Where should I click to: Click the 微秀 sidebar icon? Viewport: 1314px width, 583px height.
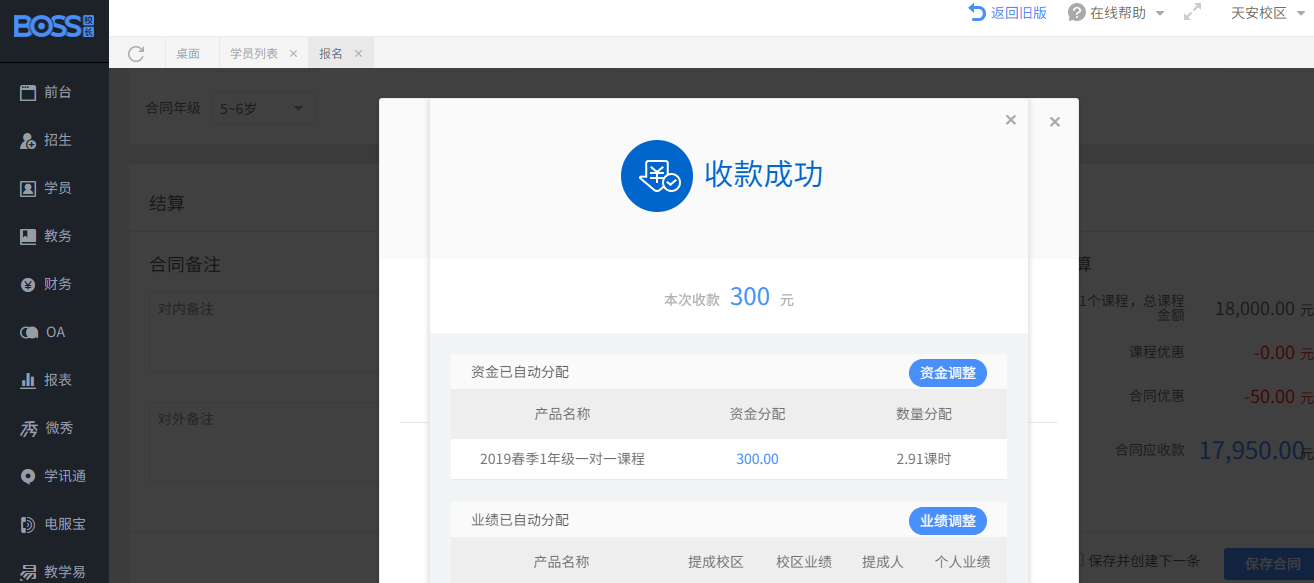[x=28, y=428]
